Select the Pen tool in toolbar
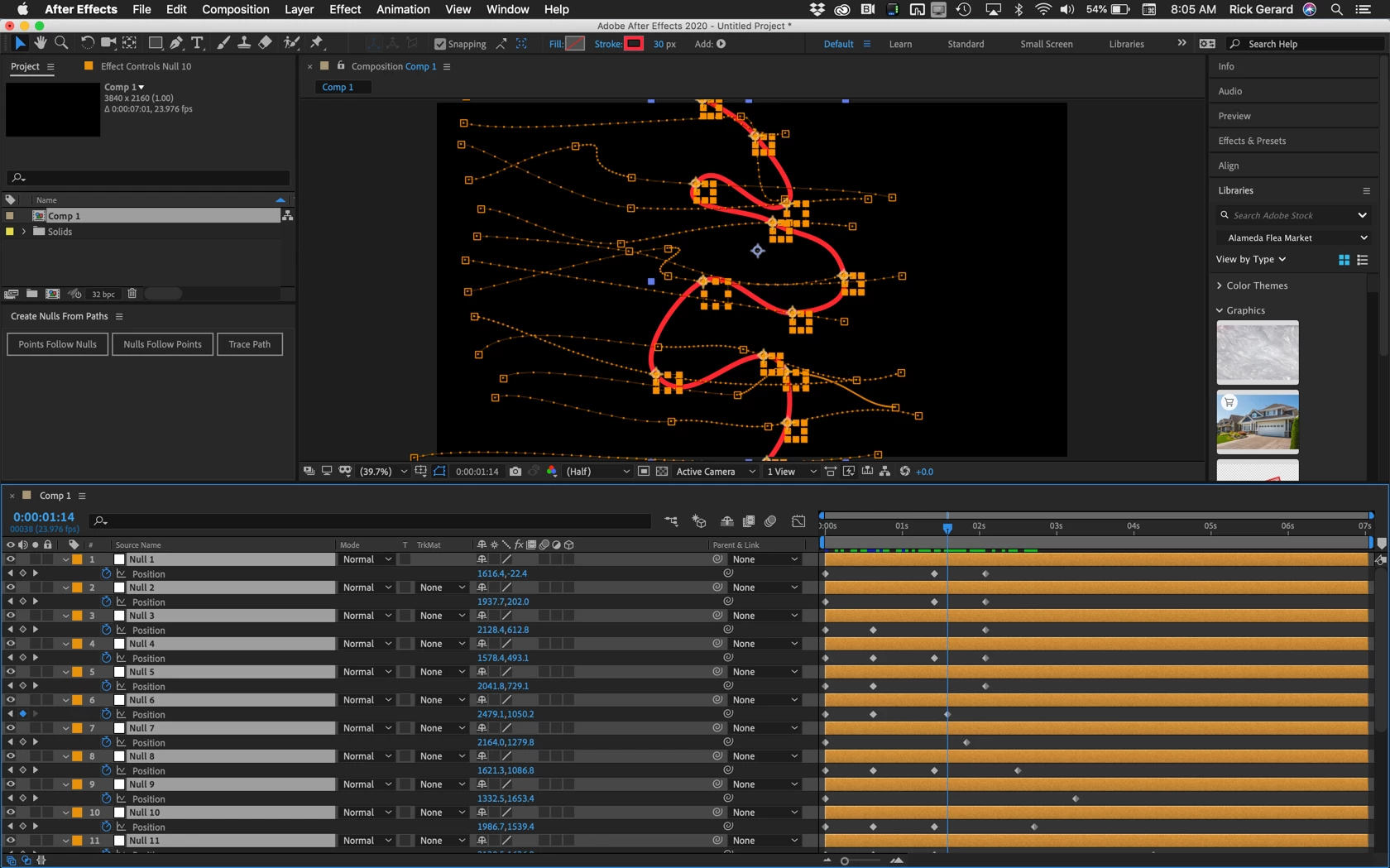The height and width of the screenshot is (868, 1390). [176, 43]
